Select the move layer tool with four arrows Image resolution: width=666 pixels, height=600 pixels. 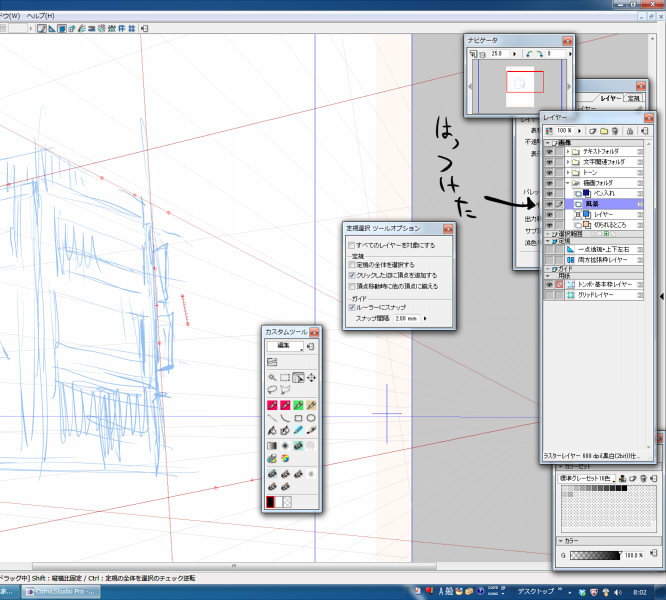coord(311,378)
